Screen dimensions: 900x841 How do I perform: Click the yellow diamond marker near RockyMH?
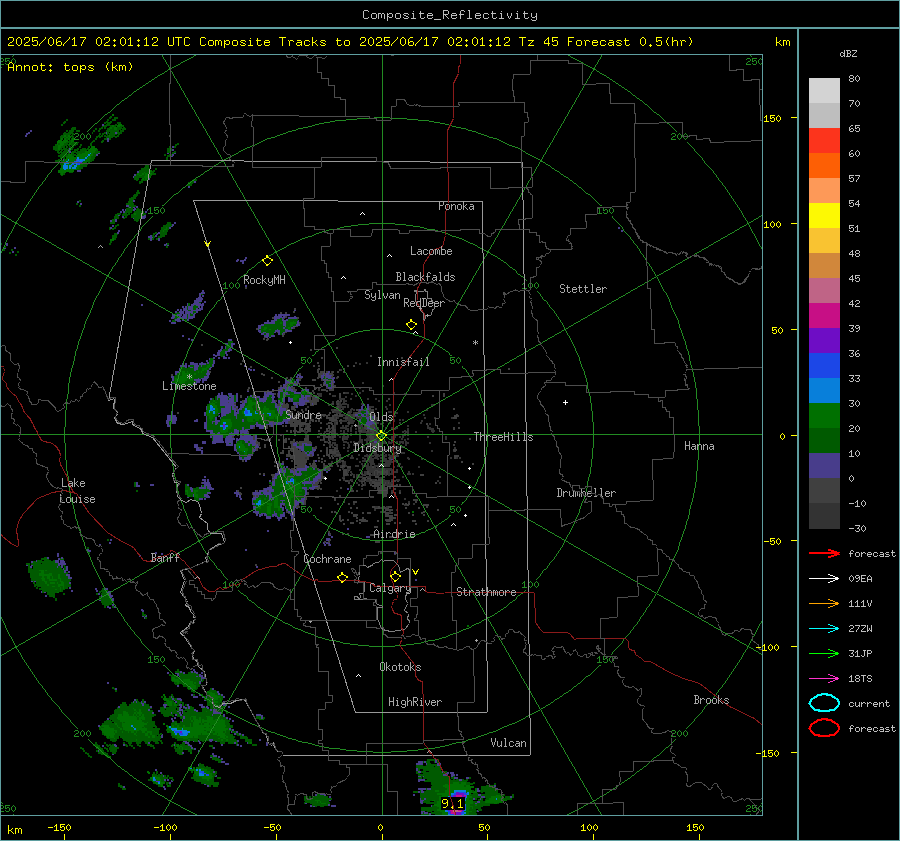click(x=267, y=261)
